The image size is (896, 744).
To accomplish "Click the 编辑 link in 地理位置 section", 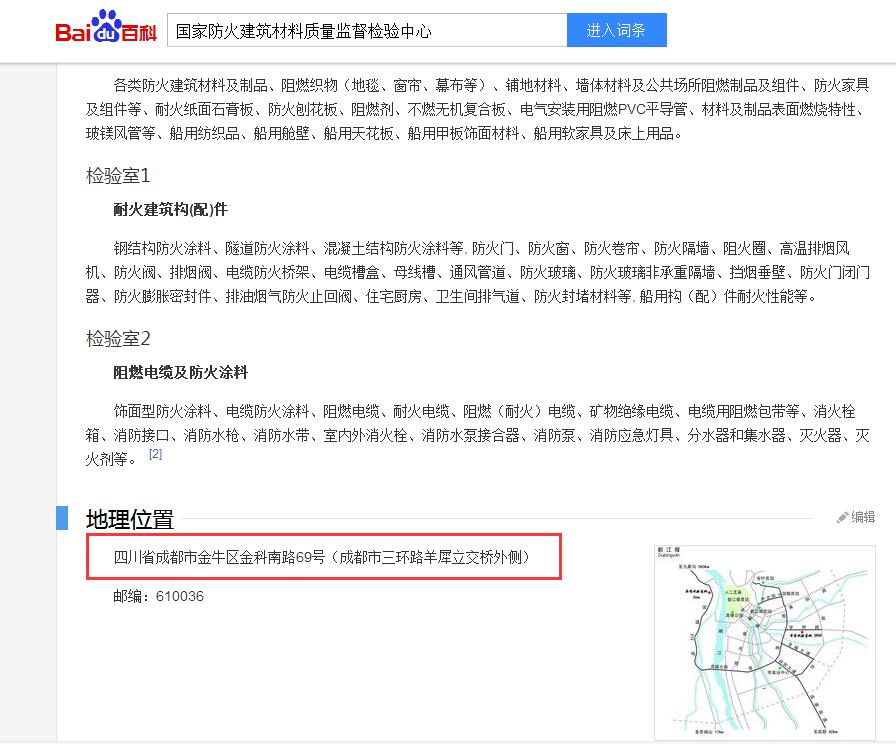I will 862,517.
